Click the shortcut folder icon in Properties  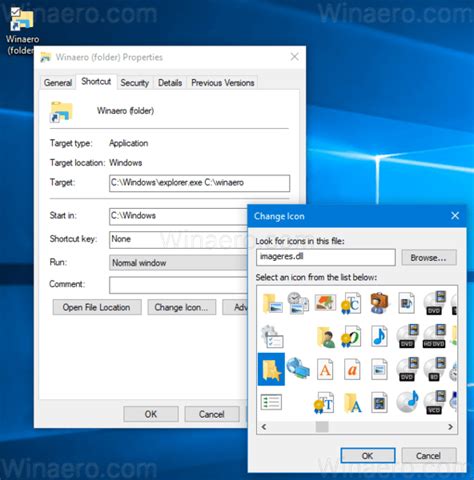[61, 112]
